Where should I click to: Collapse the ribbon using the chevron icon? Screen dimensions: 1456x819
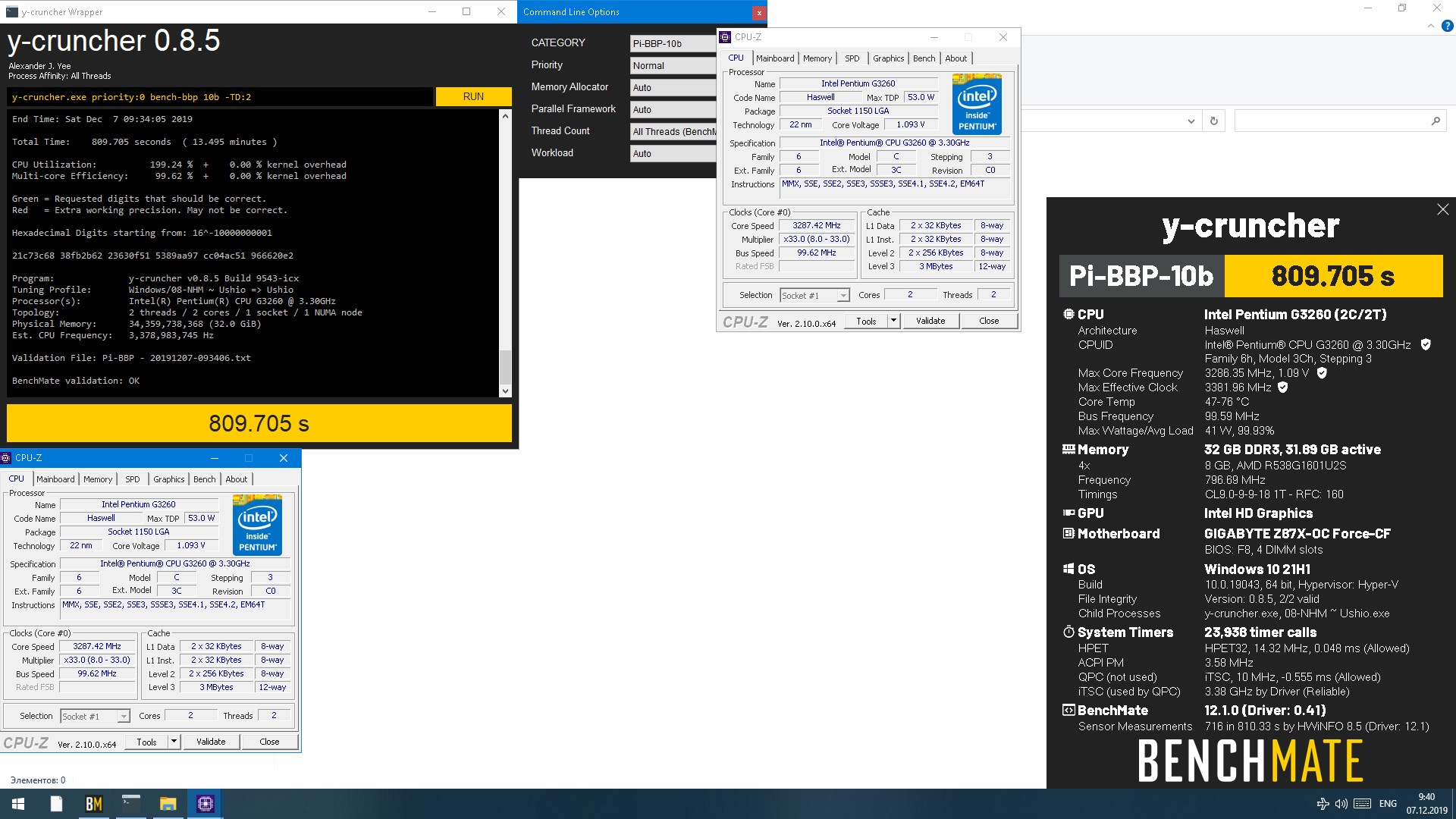click(1430, 26)
